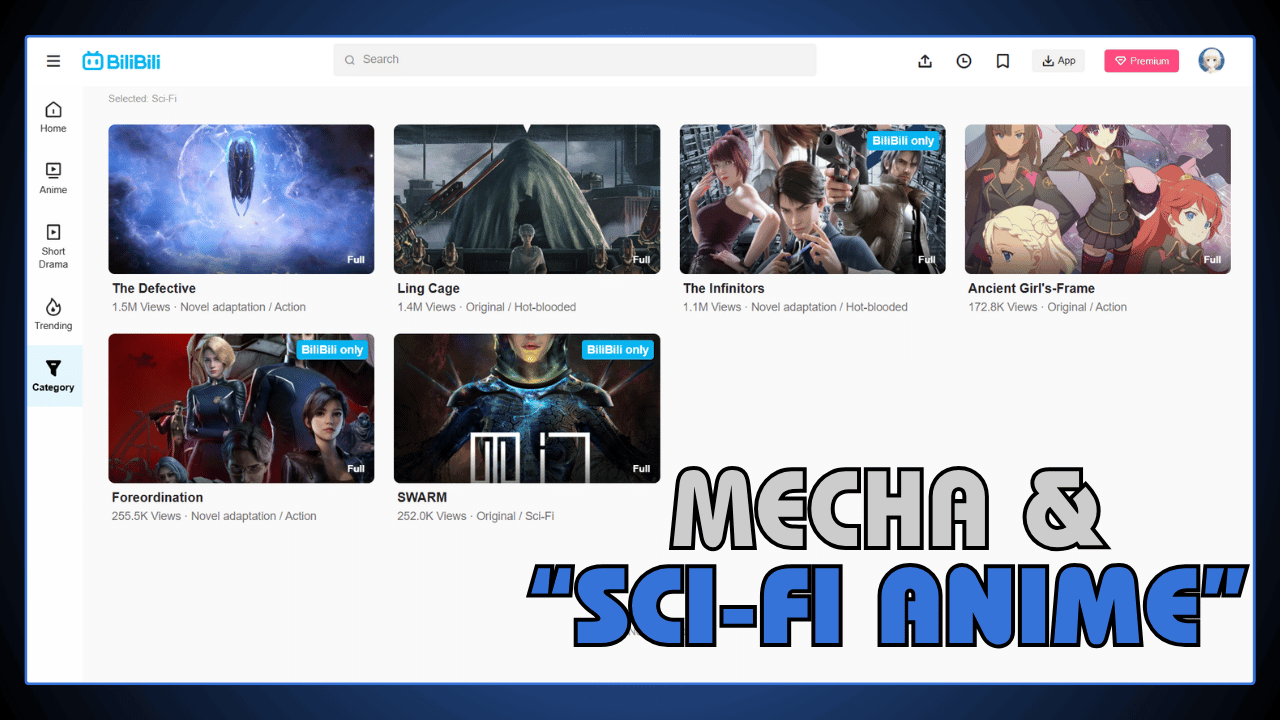Viewport: 1280px width, 720px height.
Task: Open watch history via the clock icon
Action: [963, 61]
